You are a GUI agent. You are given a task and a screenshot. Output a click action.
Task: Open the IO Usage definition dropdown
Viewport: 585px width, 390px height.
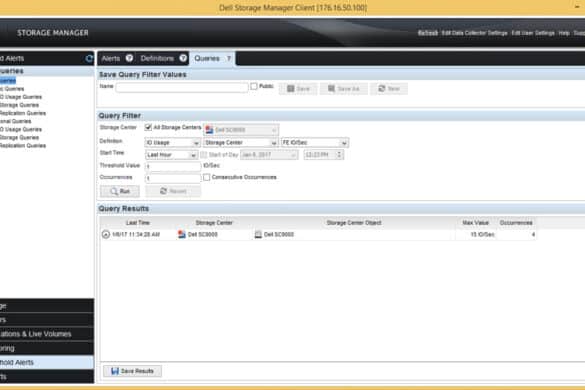coord(173,143)
